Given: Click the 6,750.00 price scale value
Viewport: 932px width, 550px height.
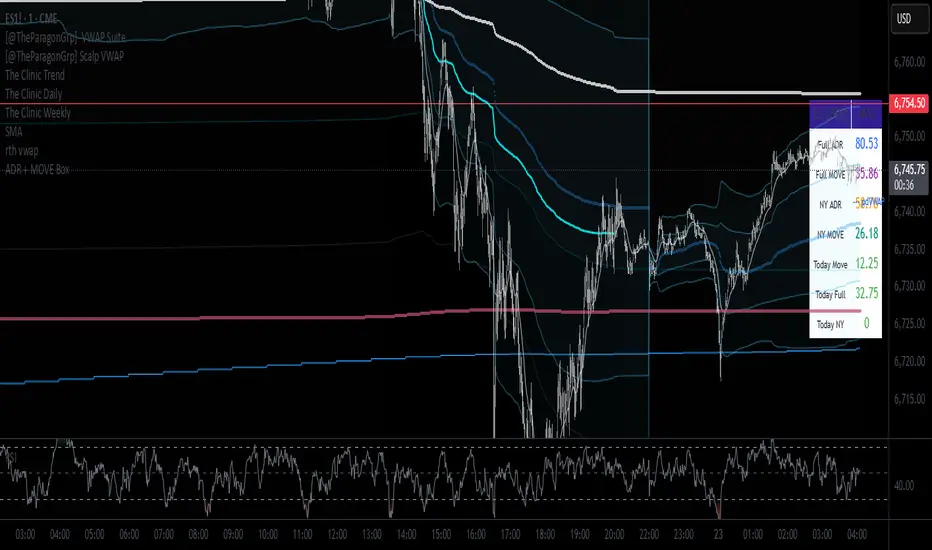Looking at the screenshot, I should (x=909, y=136).
